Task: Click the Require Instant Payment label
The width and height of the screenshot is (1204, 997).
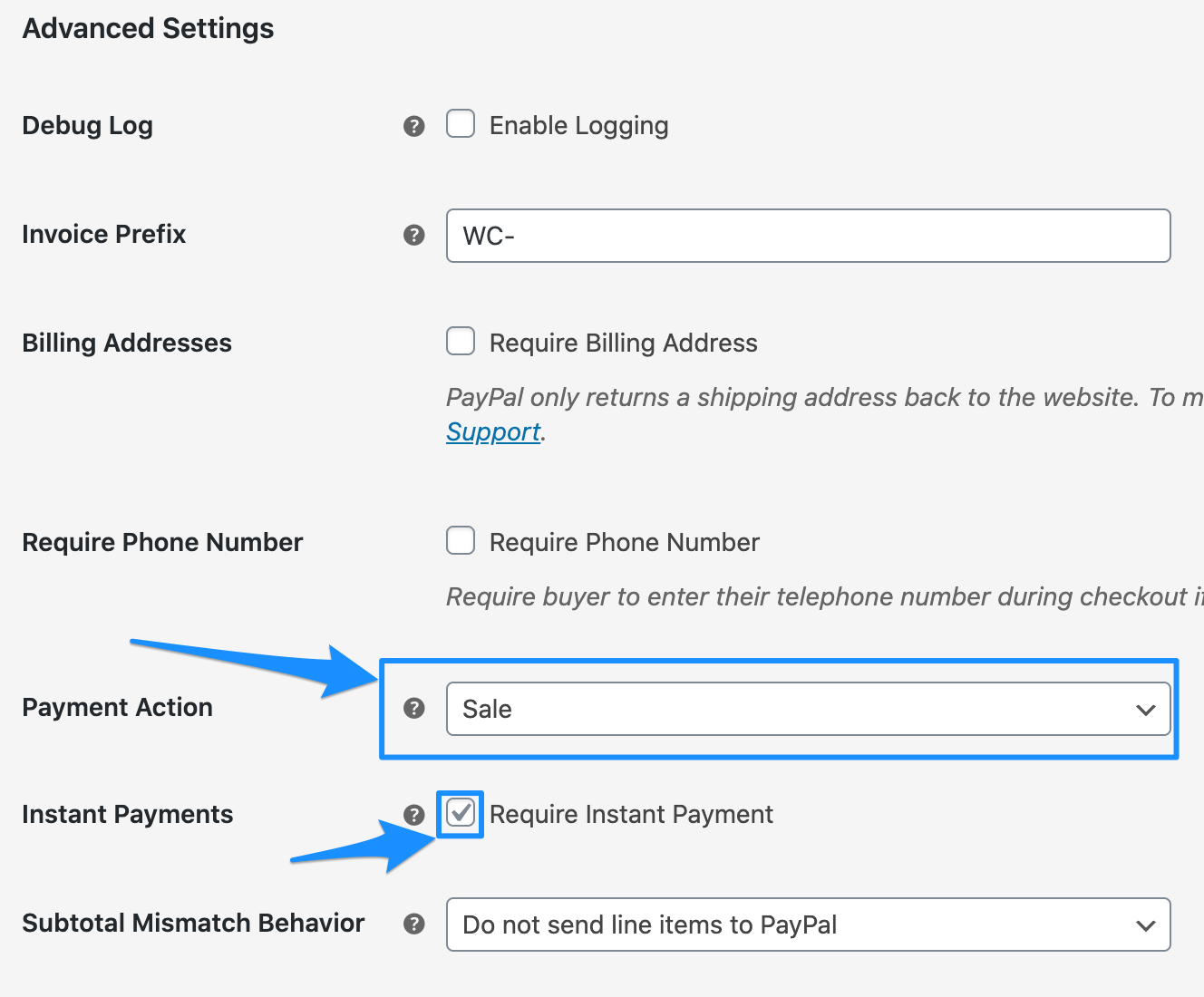Action: pyautogui.click(x=631, y=814)
